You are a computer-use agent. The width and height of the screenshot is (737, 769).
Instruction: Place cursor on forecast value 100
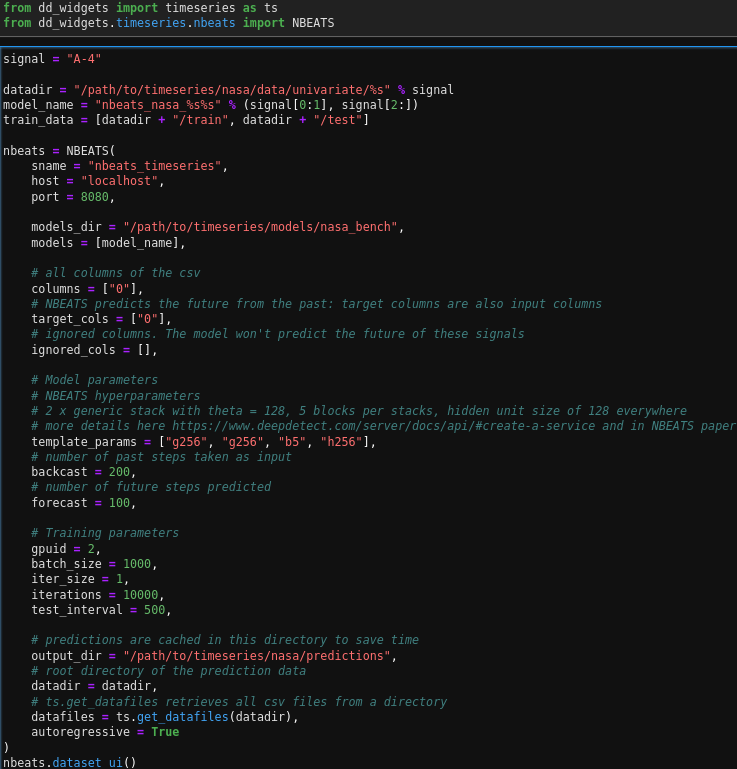click(118, 503)
